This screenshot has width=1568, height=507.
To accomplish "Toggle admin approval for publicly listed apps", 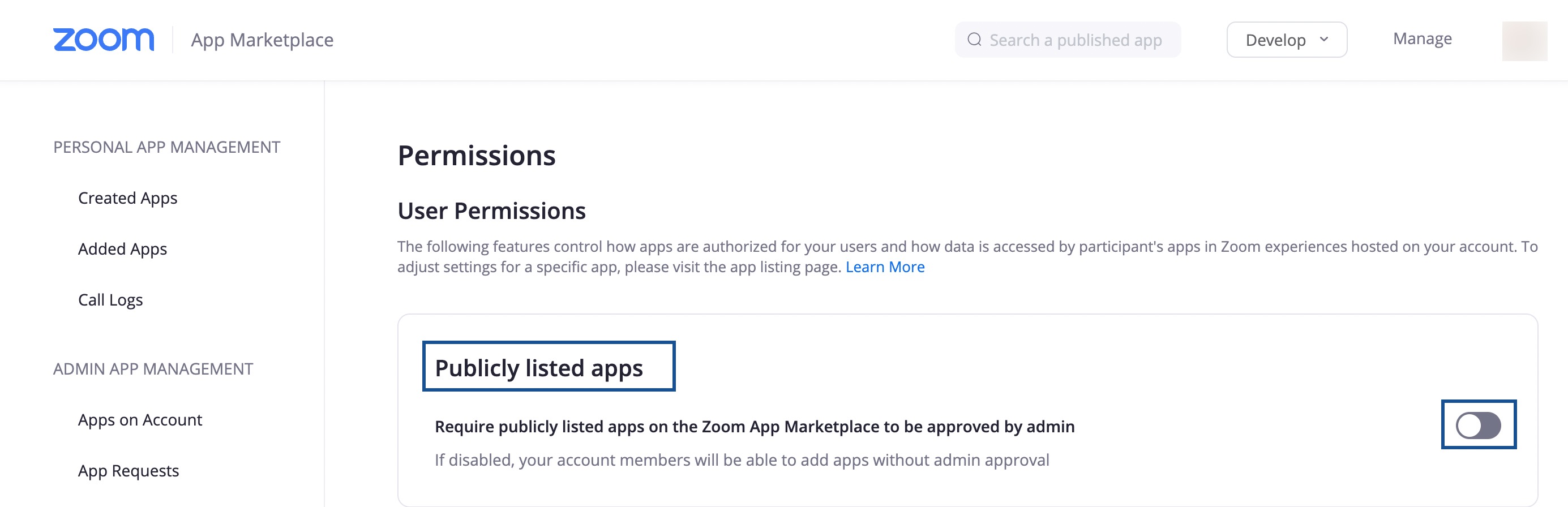I will coord(1478,426).
